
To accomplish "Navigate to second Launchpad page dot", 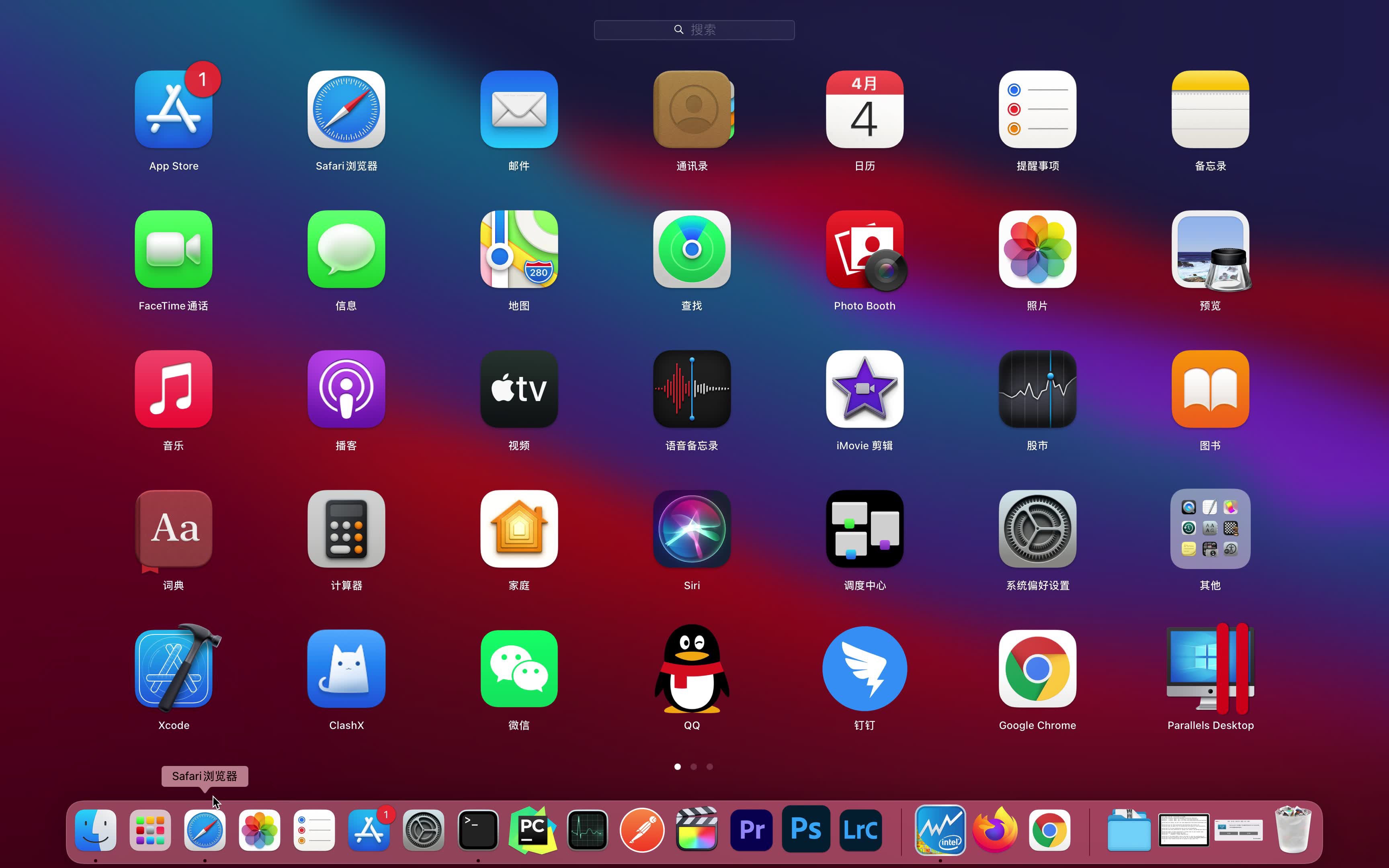I will (x=694, y=766).
